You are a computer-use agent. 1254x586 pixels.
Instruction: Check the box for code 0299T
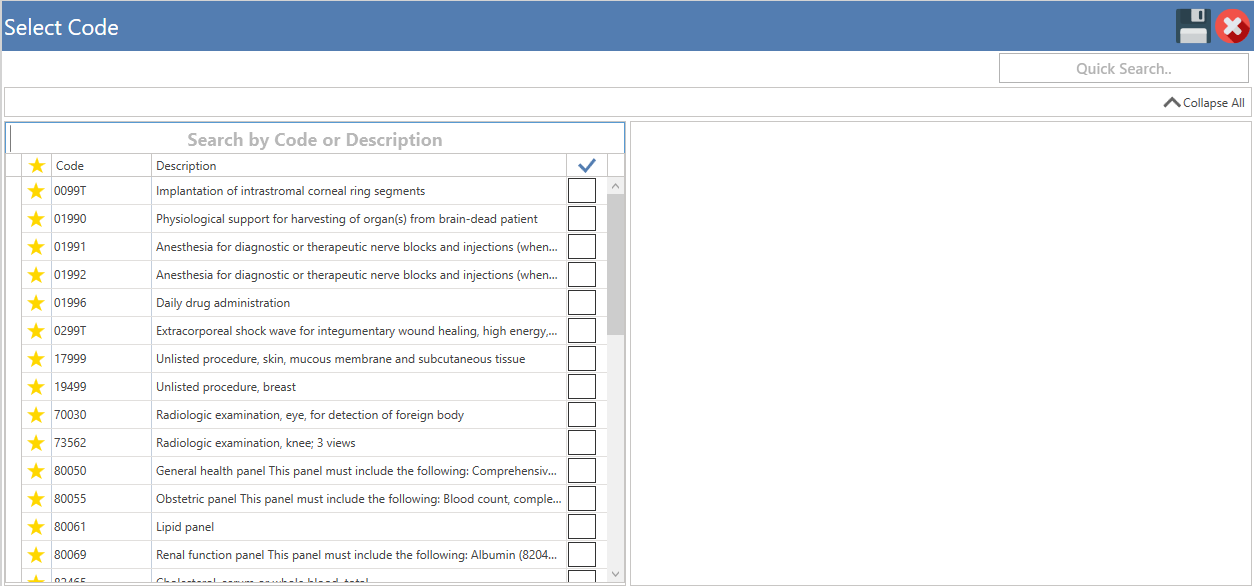(x=582, y=331)
